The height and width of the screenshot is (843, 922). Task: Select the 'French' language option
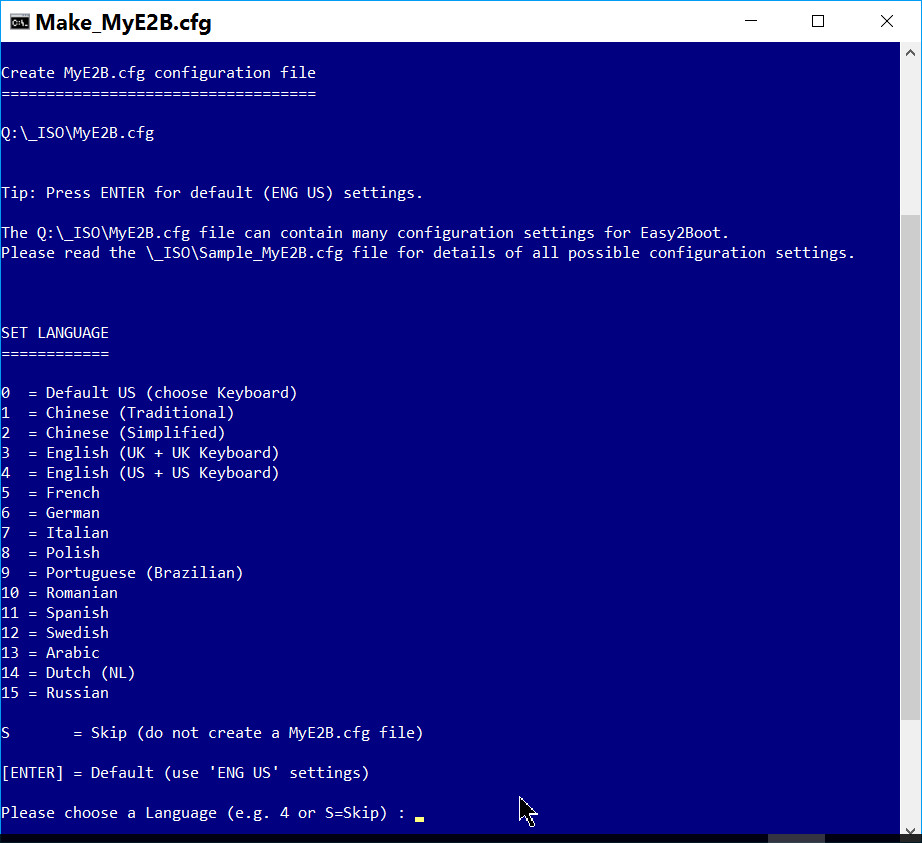pyautogui.click(x=72, y=492)
